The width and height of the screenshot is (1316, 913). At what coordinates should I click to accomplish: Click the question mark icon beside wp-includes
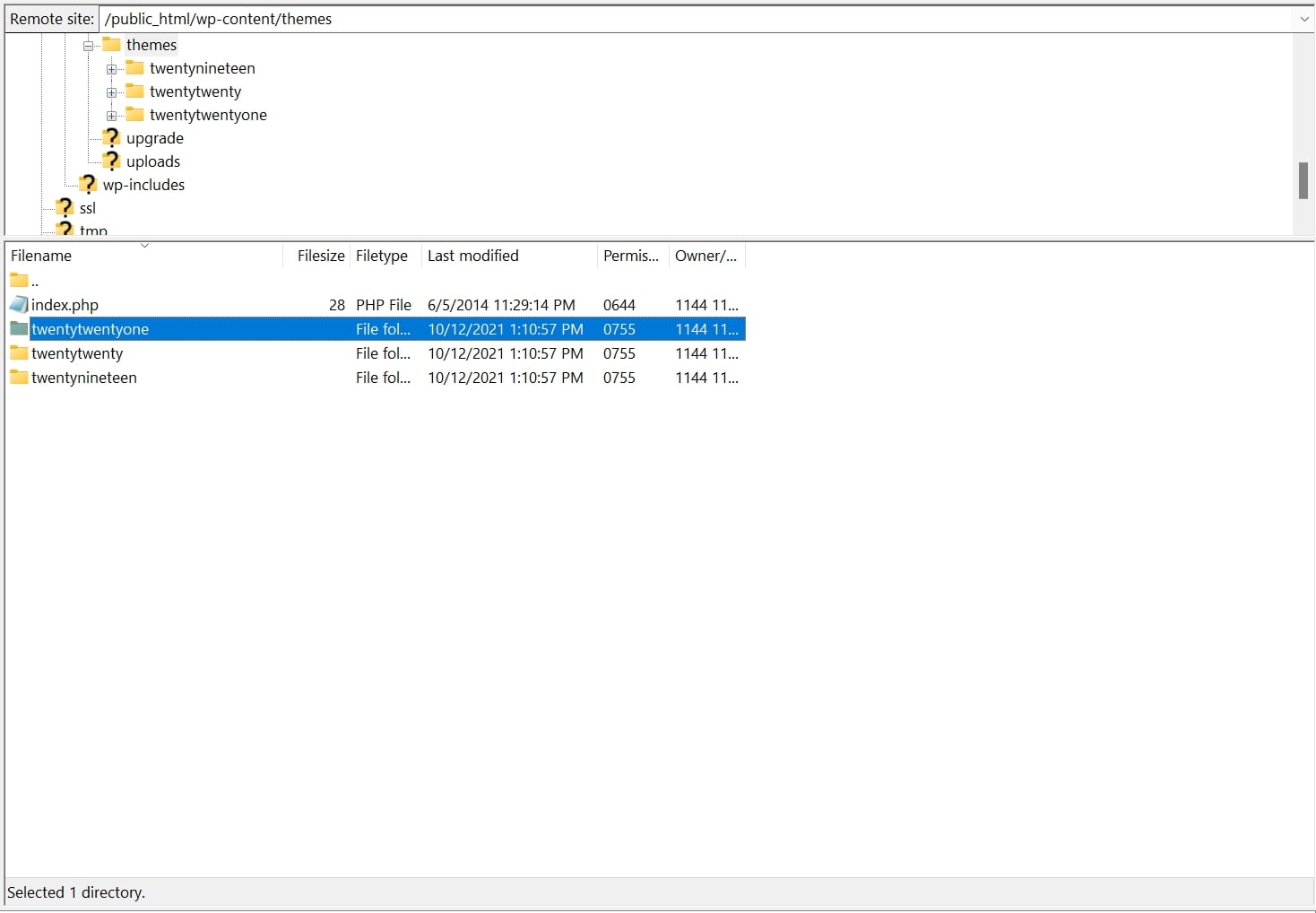[x=88, y=185]
